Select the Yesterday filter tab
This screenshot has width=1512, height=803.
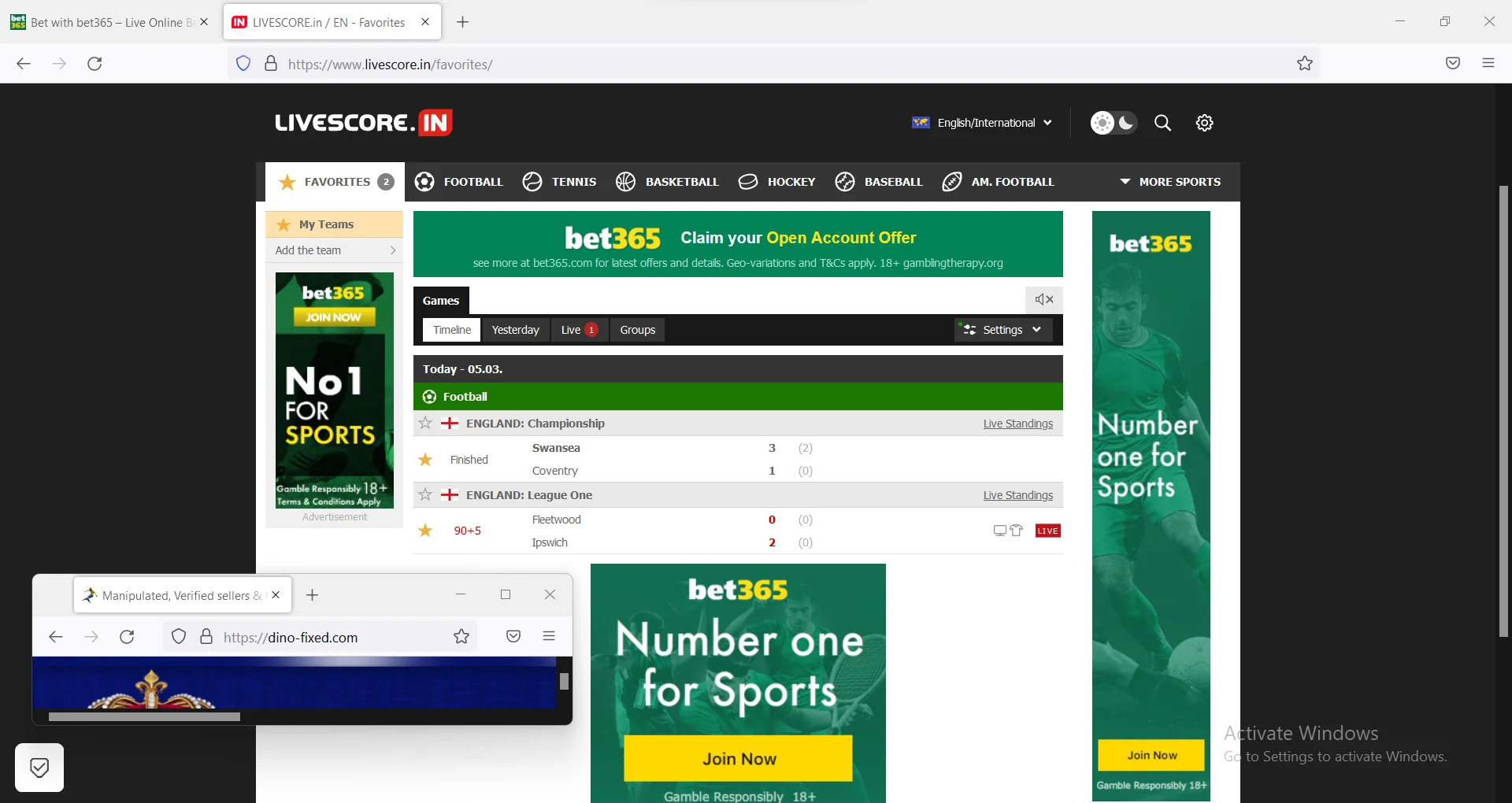pos(516,330)
